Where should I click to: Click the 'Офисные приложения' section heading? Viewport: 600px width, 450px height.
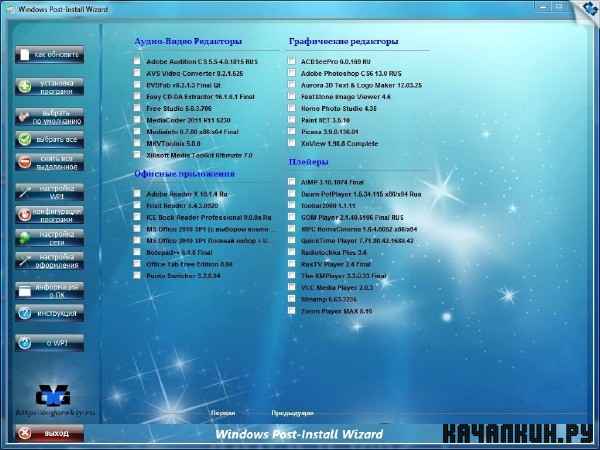184,174
